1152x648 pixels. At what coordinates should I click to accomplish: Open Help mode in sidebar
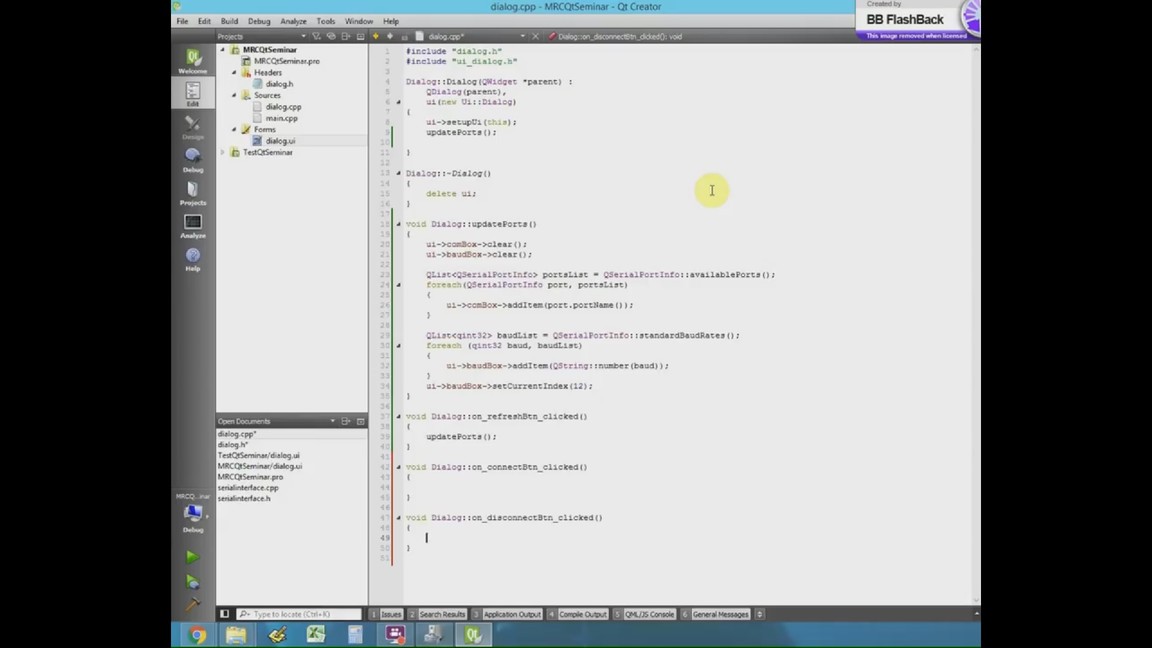click(x=192, y=259)
